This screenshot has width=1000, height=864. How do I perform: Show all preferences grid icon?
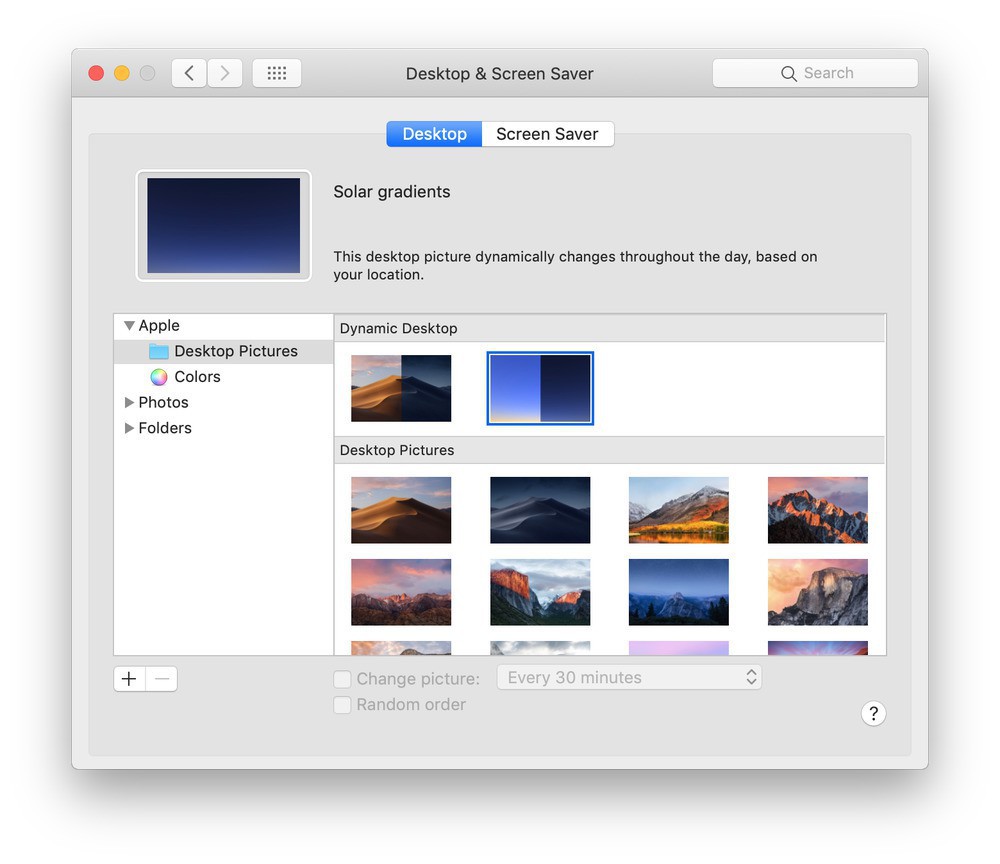pos(277,73)
